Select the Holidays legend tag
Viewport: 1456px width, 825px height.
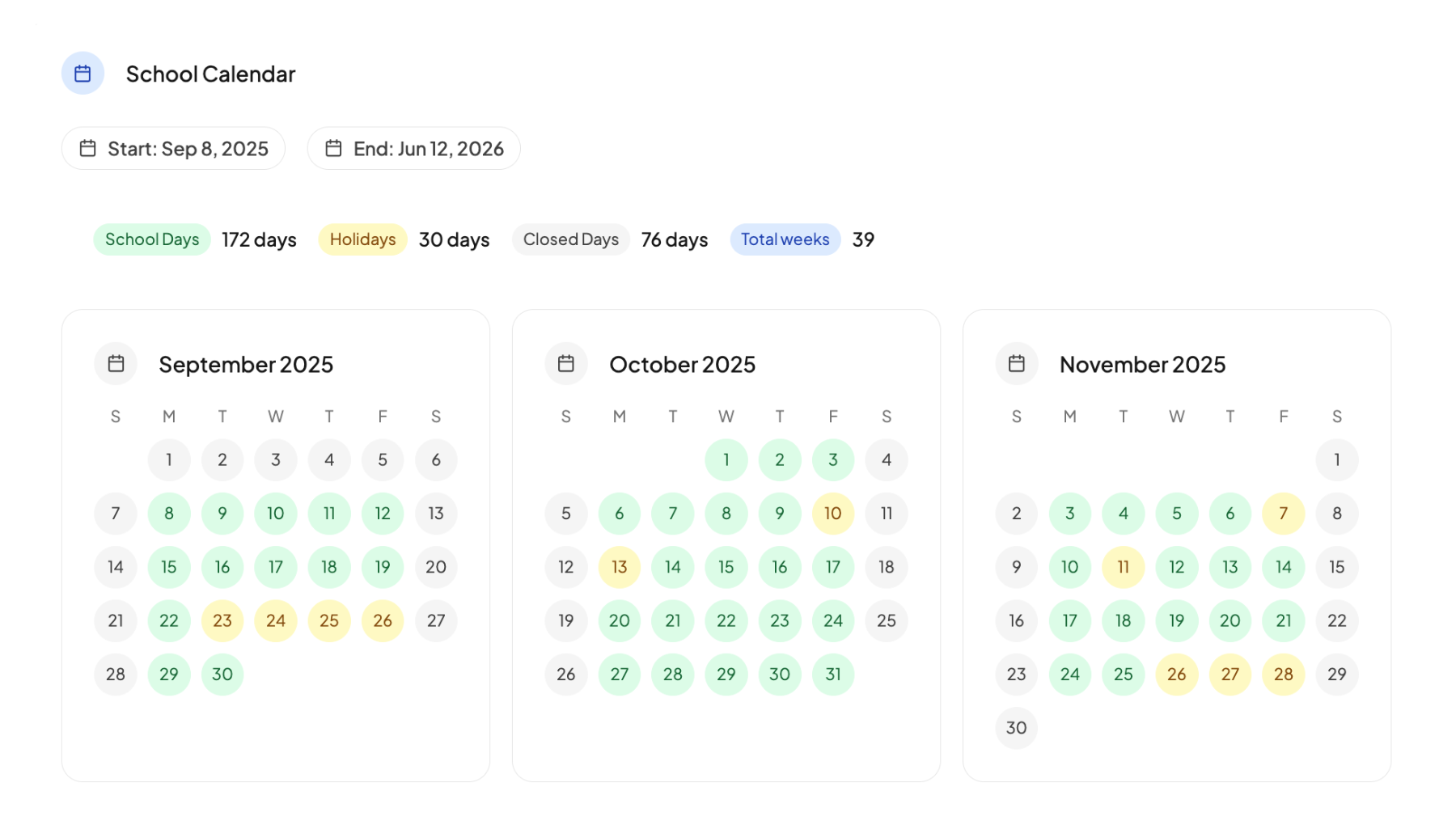pos(362,239)
